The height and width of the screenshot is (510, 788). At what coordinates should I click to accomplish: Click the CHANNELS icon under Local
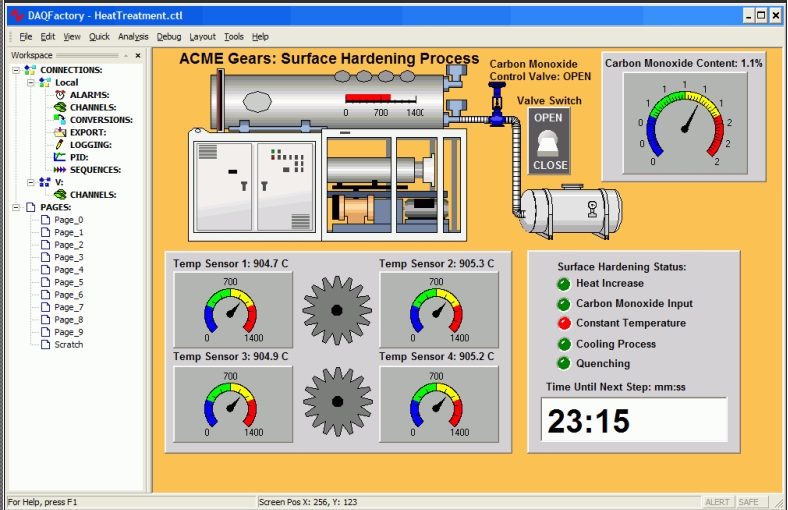(60, 107)
